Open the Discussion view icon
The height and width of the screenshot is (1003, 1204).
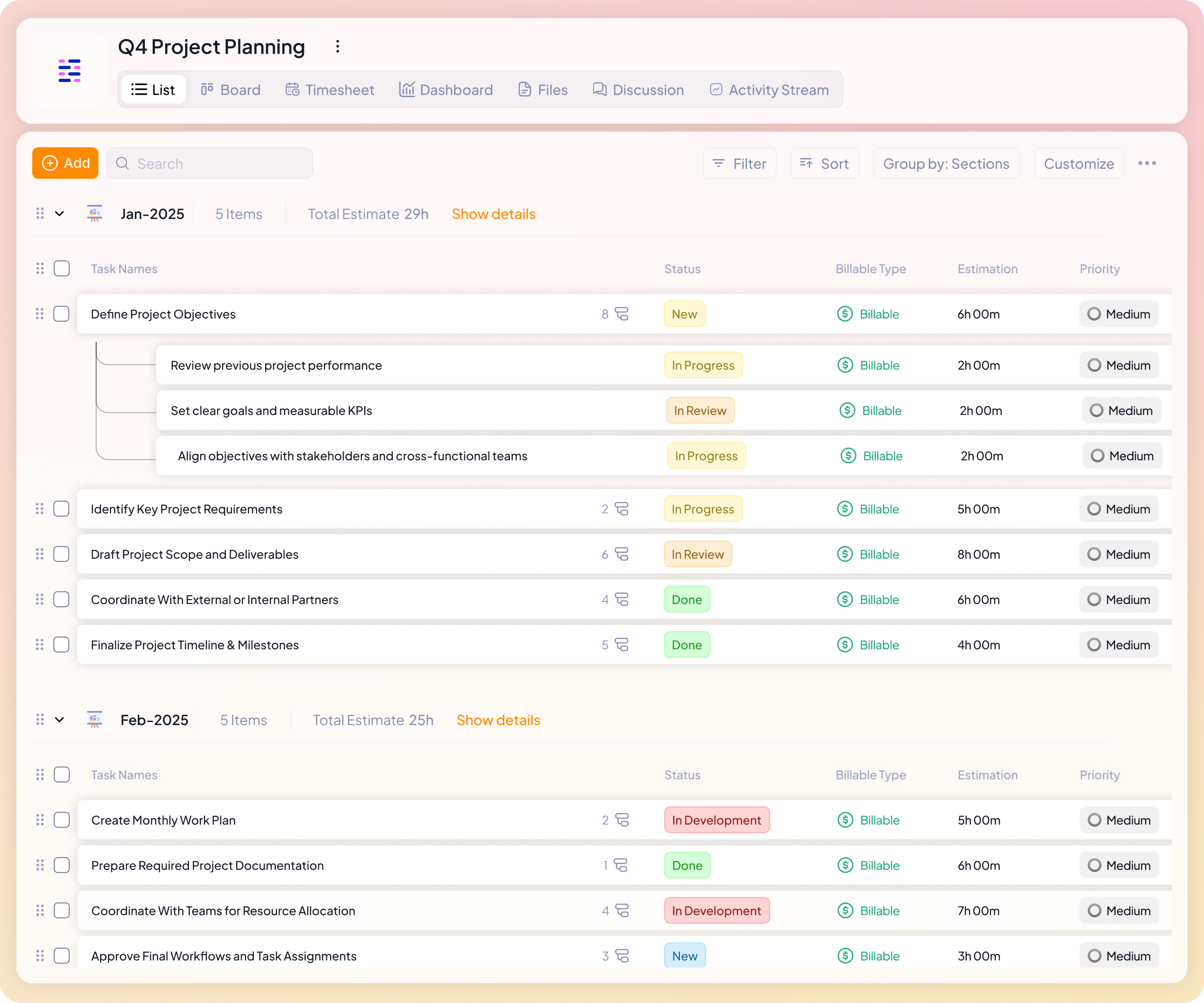pos(599,89)
